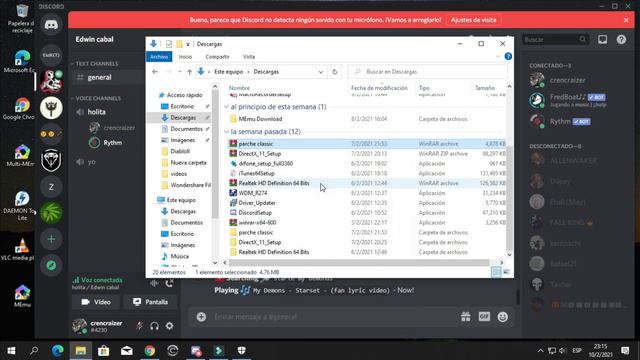This screenshot has height=360, width=640.
Task: Open Microsoft Store from taskbar
Action: pyautogui.click(x=104, y=351)
